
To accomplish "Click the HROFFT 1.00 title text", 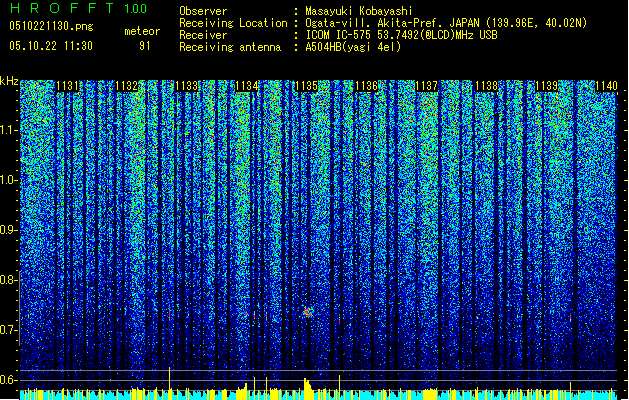I will click(78, 8).
